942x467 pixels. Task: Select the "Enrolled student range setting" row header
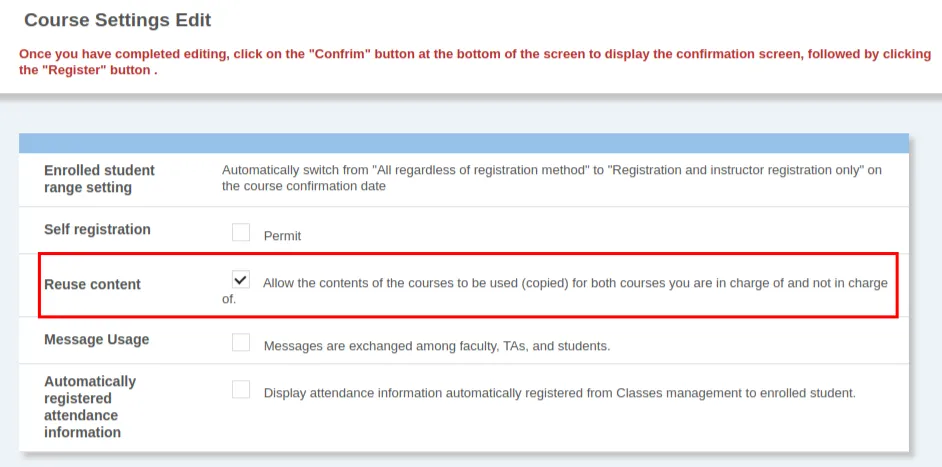99,178
